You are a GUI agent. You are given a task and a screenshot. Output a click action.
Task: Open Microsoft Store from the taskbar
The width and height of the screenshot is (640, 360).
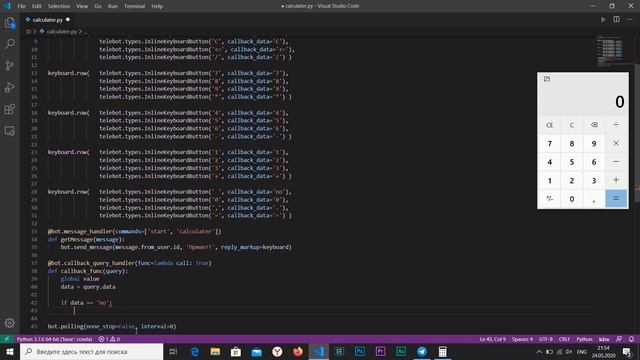tap(236, 351)
